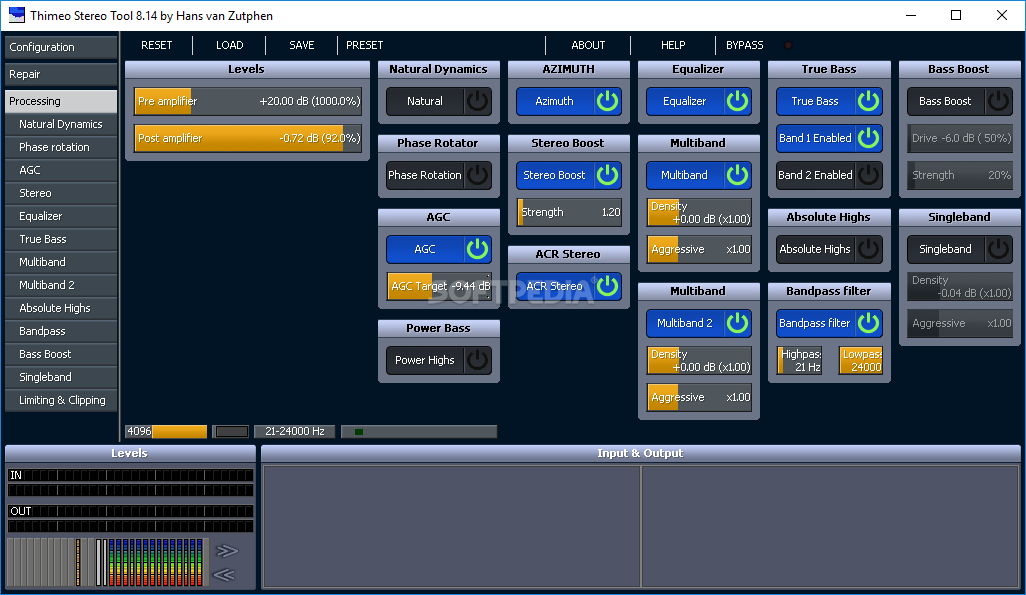
Task: Toggle the Multiband 2 power icon
Action: click(737, 323)
